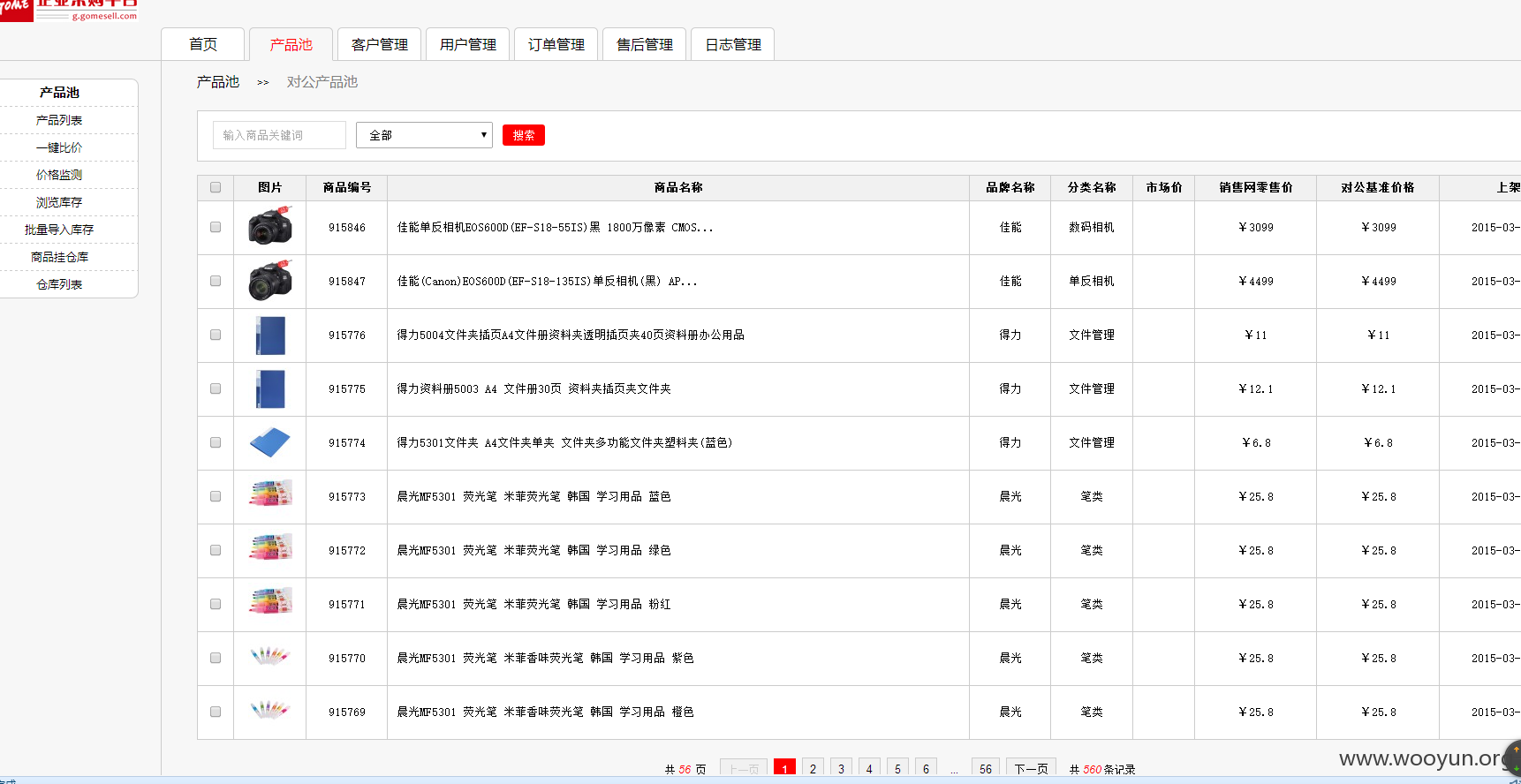Click the g.gomesell.com site logo
This screenshot has width=1521, height=784.
[69, 11]
